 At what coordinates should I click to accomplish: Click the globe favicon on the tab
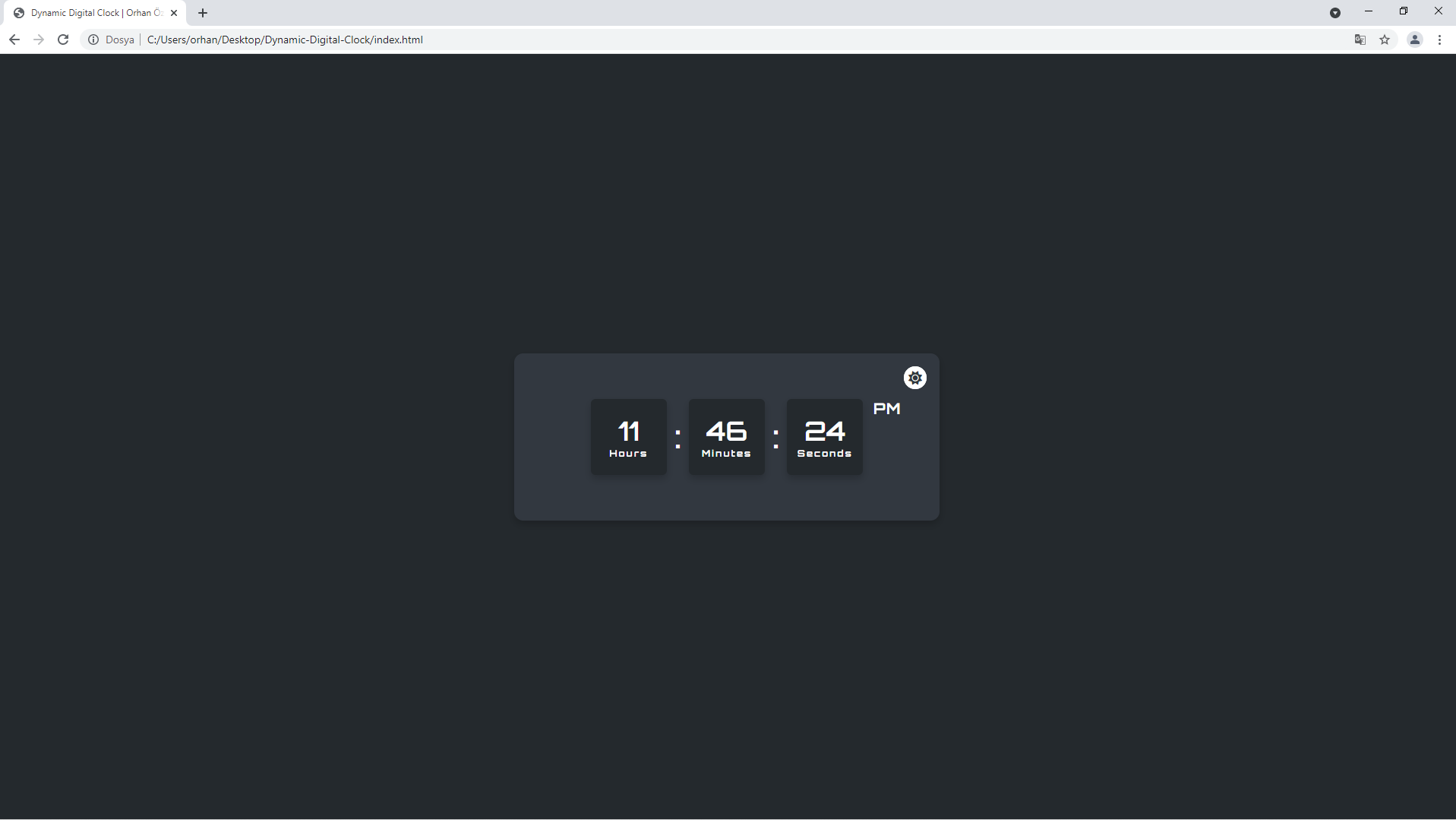(19, 12)
